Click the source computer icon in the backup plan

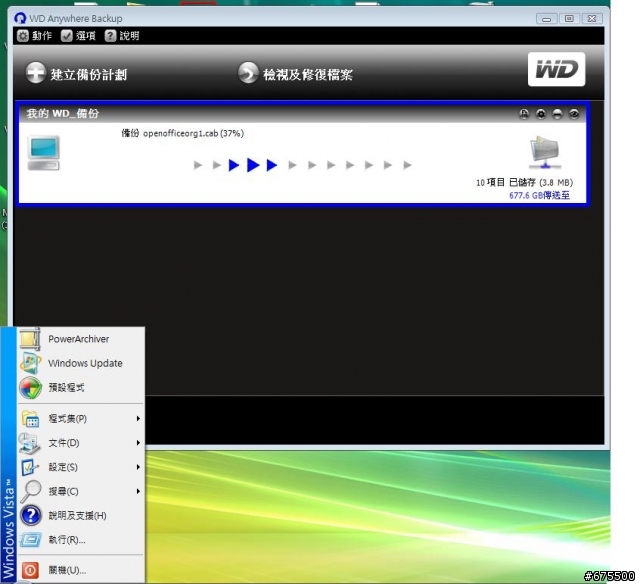point(44,153)
